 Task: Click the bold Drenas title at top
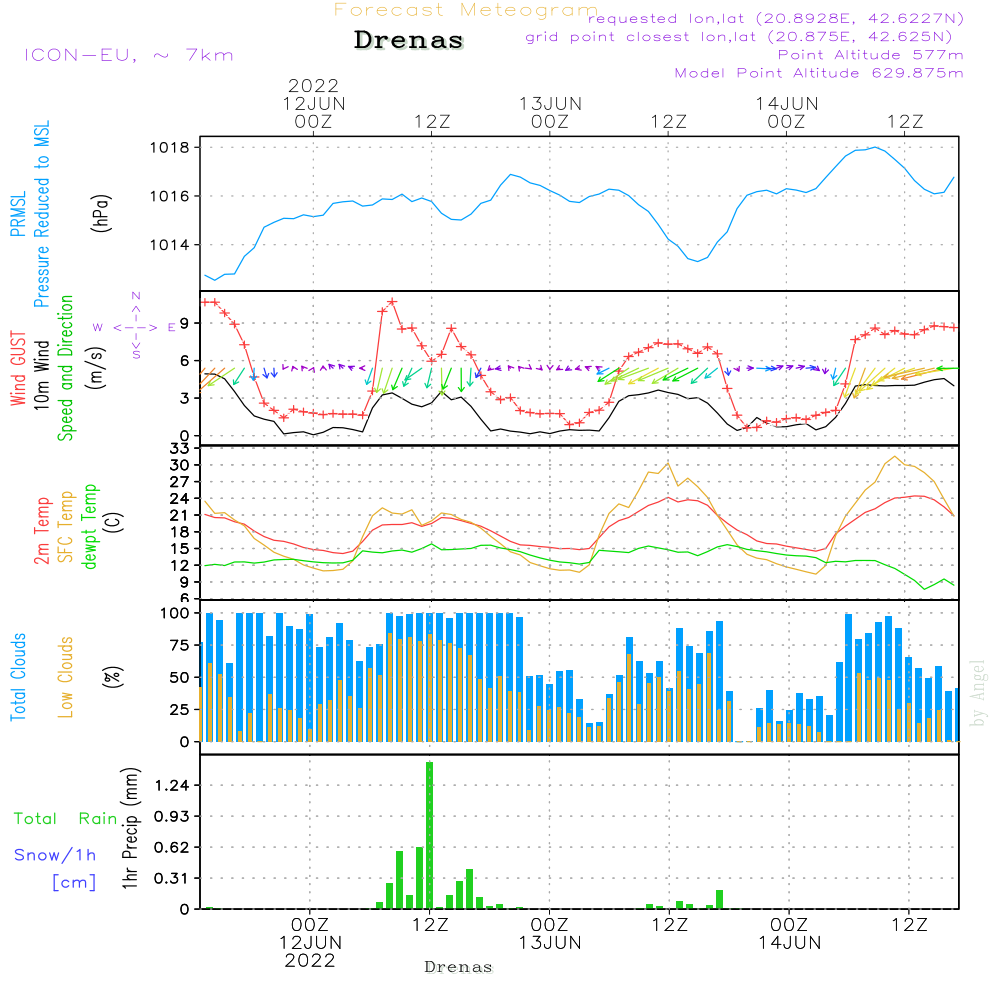tap(409, 41)
